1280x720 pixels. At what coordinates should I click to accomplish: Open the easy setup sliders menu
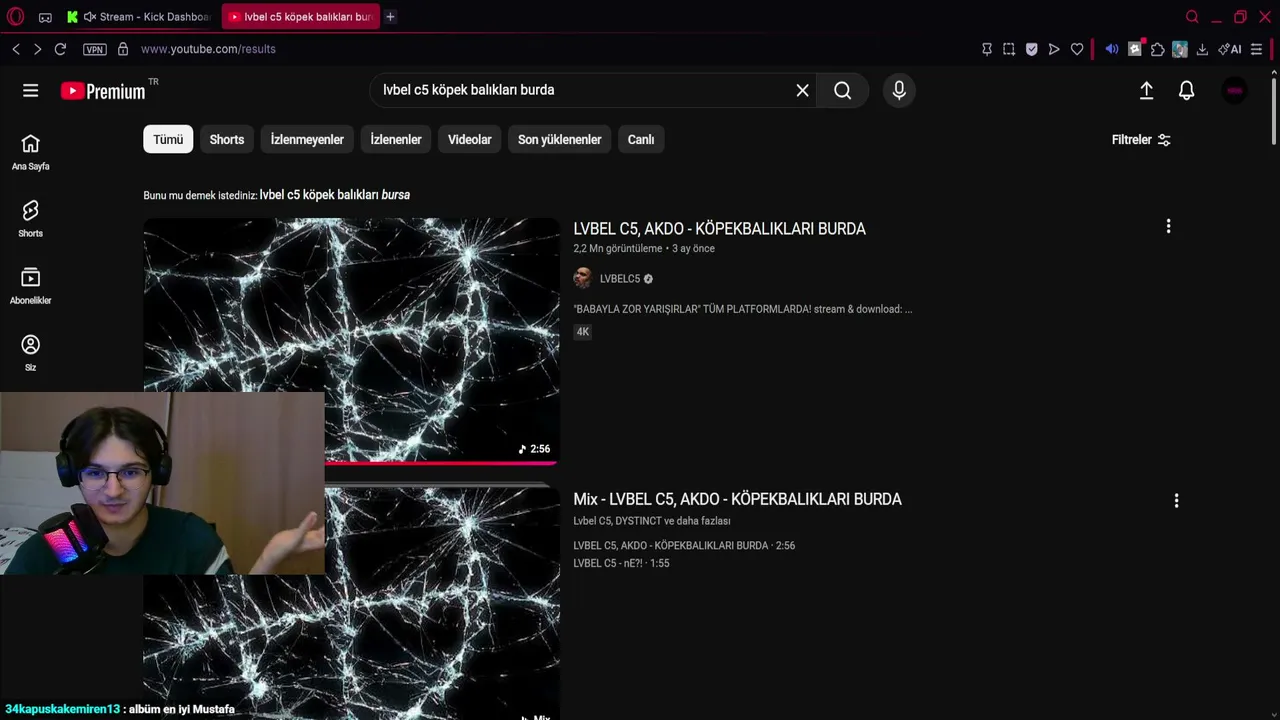[1257, 49]
